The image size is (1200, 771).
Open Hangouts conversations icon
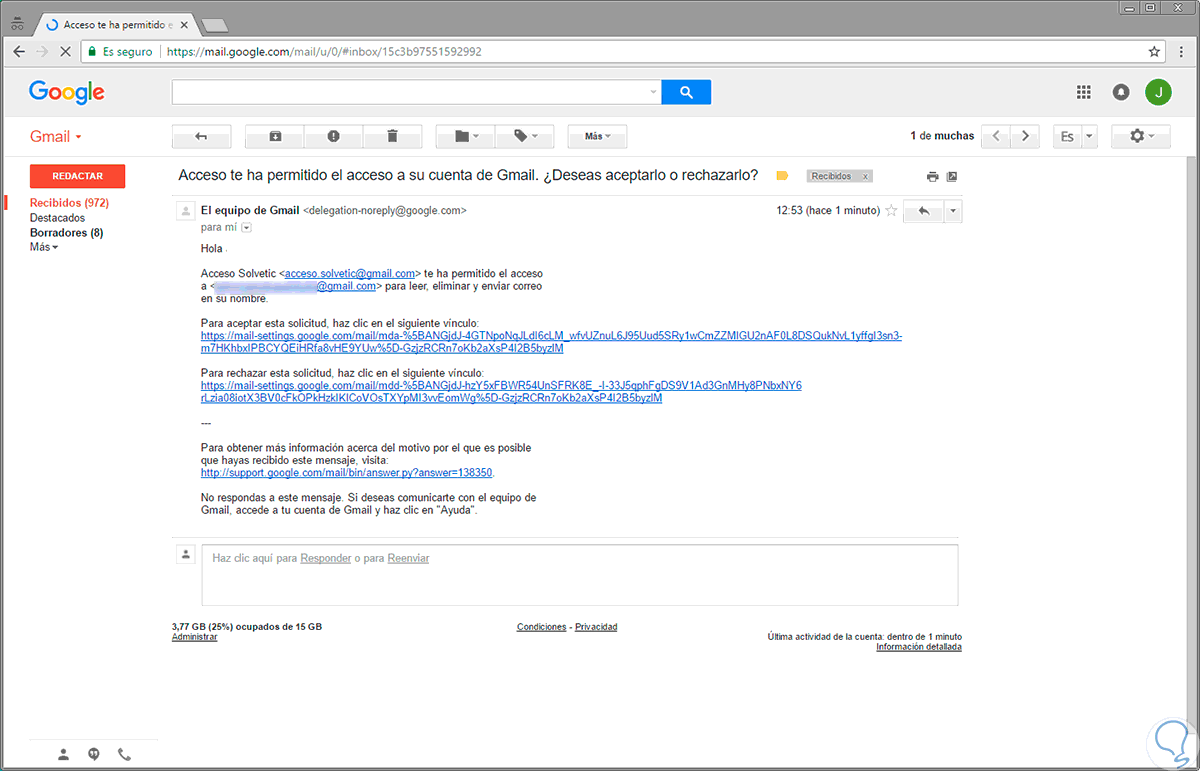(94, 755)
